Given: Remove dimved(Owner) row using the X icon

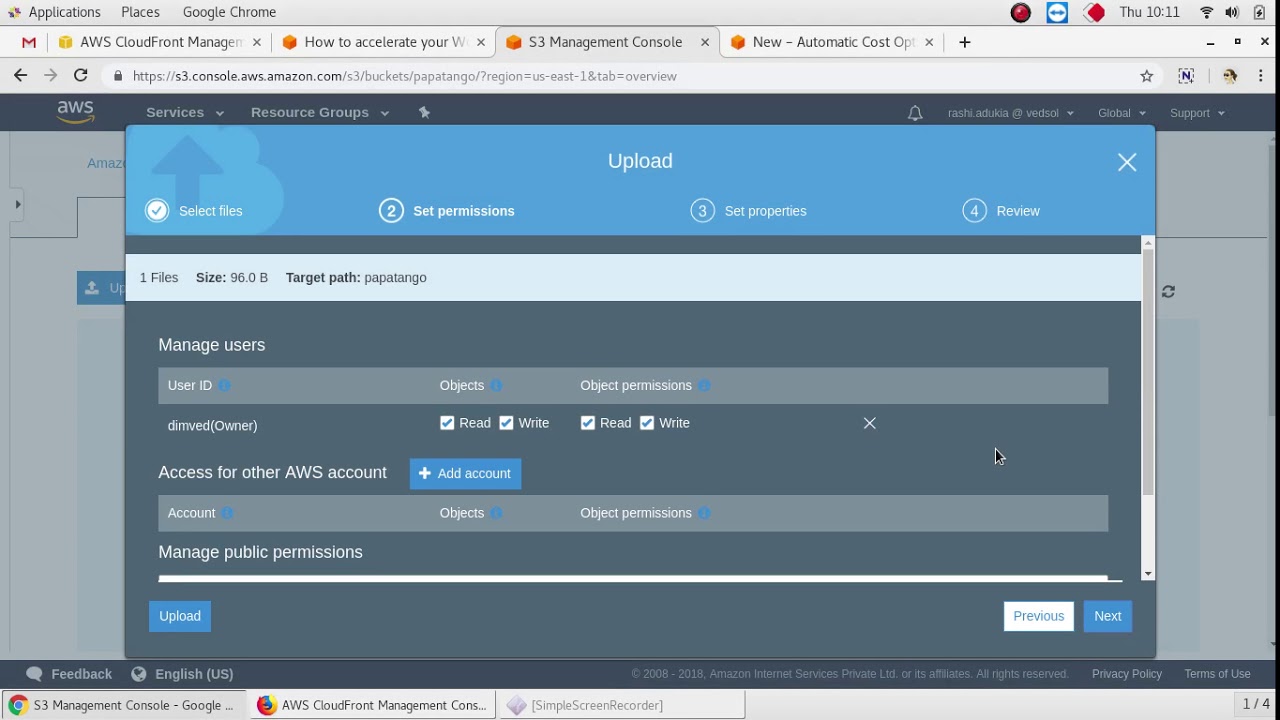Looking at the screenshot, I should (870, 423).
